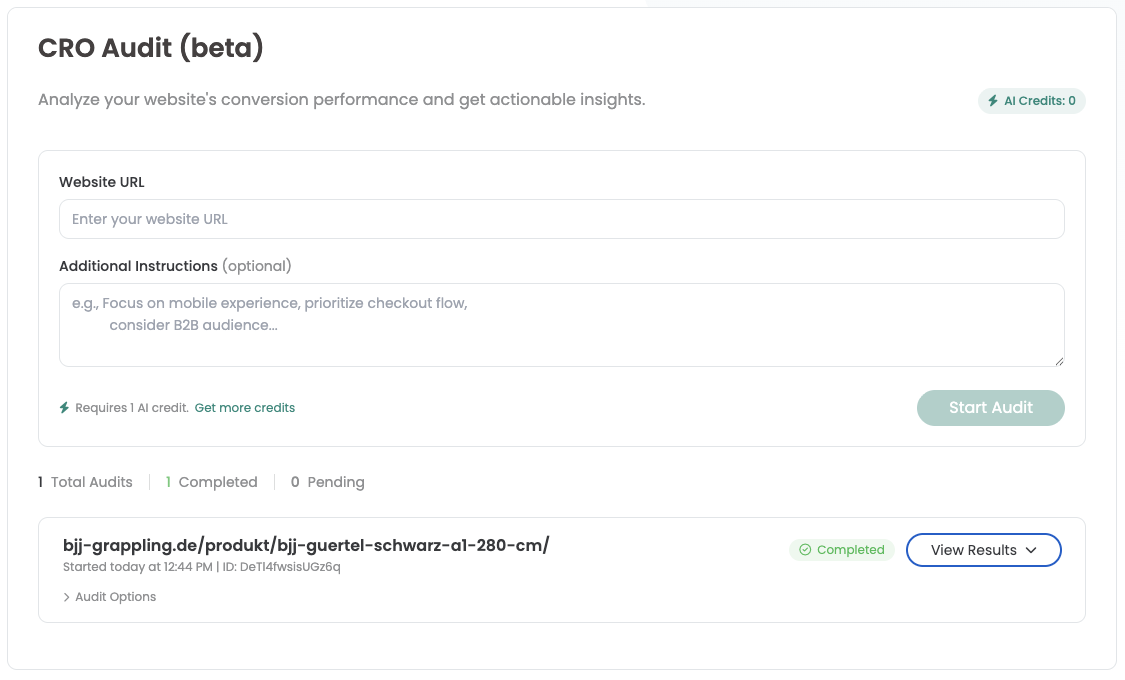Click the 0 Pending counter
This screenshot has width=1125, height=680.
327,482
